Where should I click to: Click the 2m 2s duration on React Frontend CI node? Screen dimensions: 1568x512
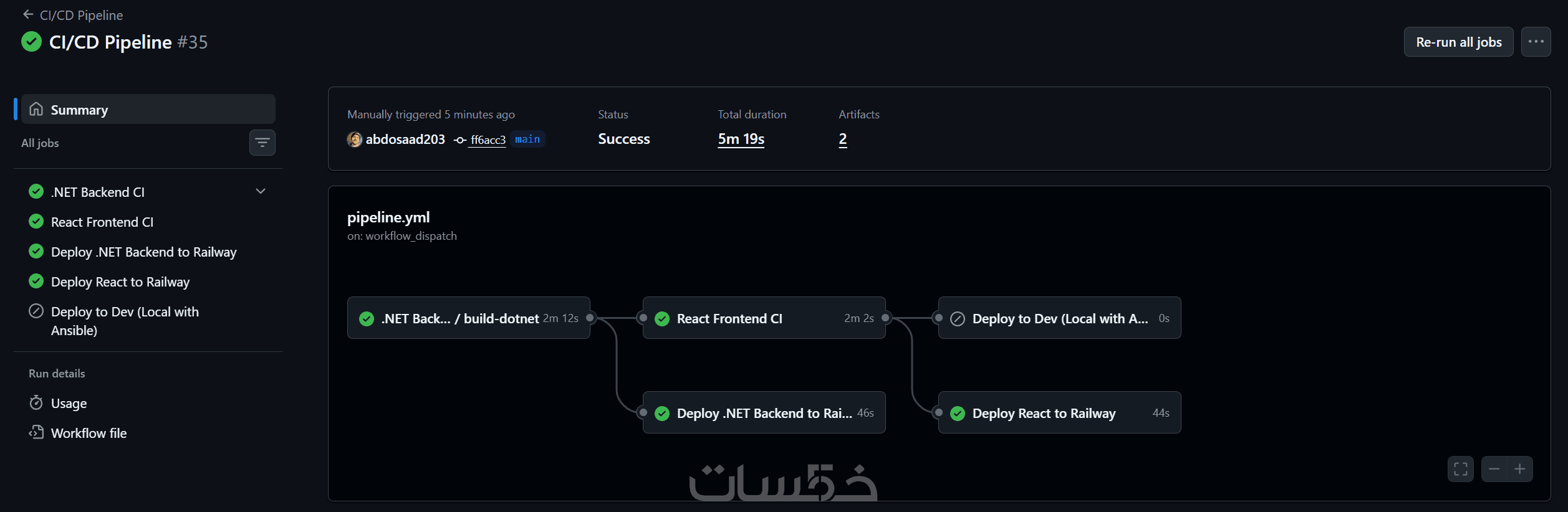[x=859, y=318]
